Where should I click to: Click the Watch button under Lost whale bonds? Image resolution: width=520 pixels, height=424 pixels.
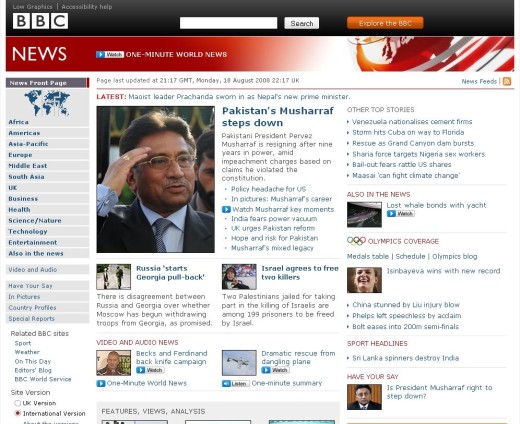(400, 214)
